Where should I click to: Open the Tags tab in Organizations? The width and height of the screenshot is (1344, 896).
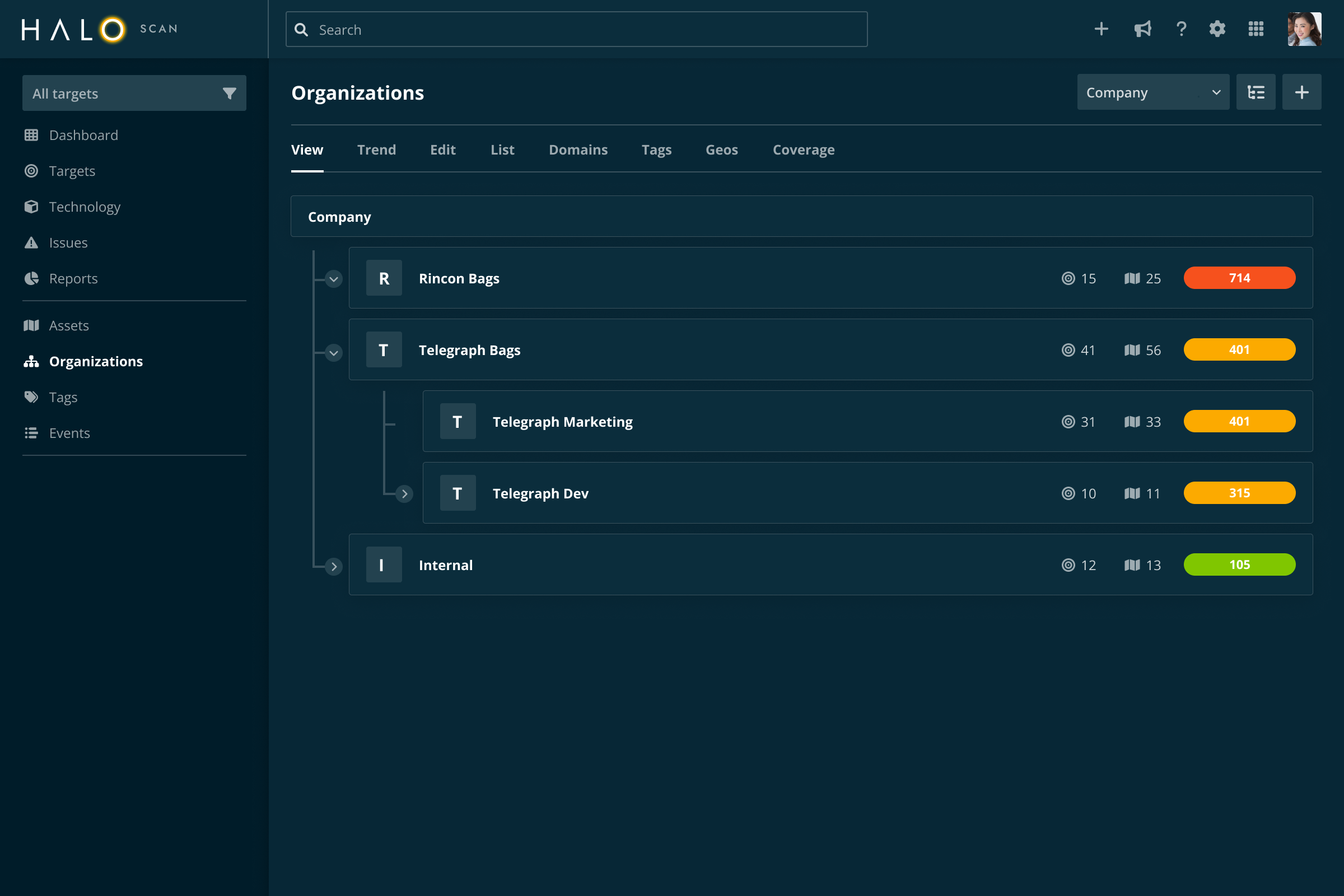point(656,150)
